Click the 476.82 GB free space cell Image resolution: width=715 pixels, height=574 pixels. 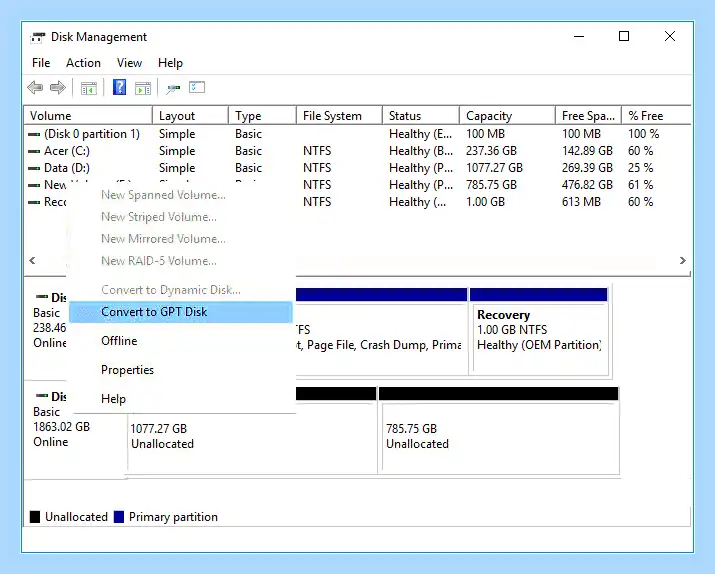[587, 185]
